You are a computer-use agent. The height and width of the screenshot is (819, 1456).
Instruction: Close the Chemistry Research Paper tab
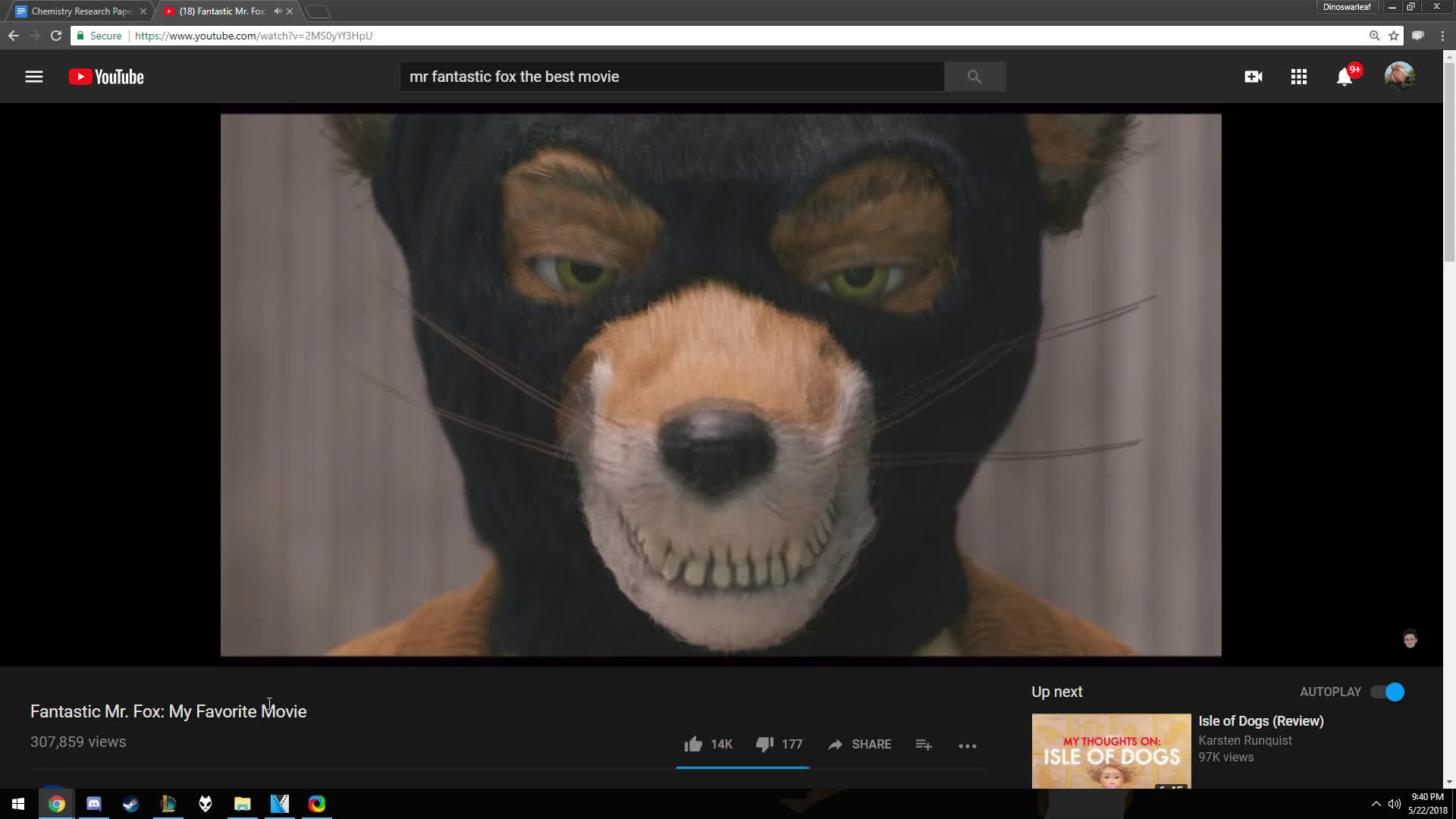143,11
